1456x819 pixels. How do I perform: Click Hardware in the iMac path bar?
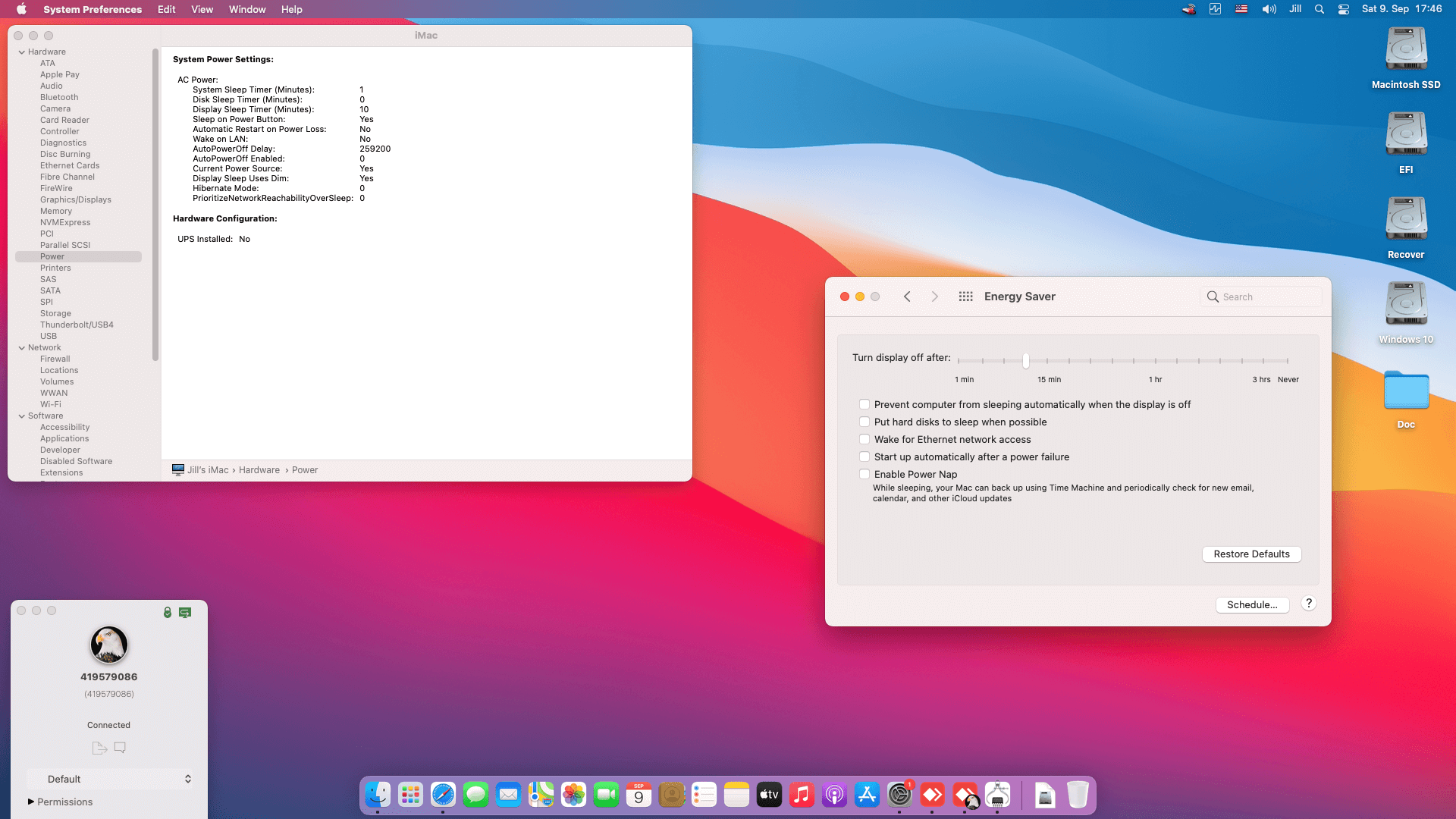tap(259, 470)
